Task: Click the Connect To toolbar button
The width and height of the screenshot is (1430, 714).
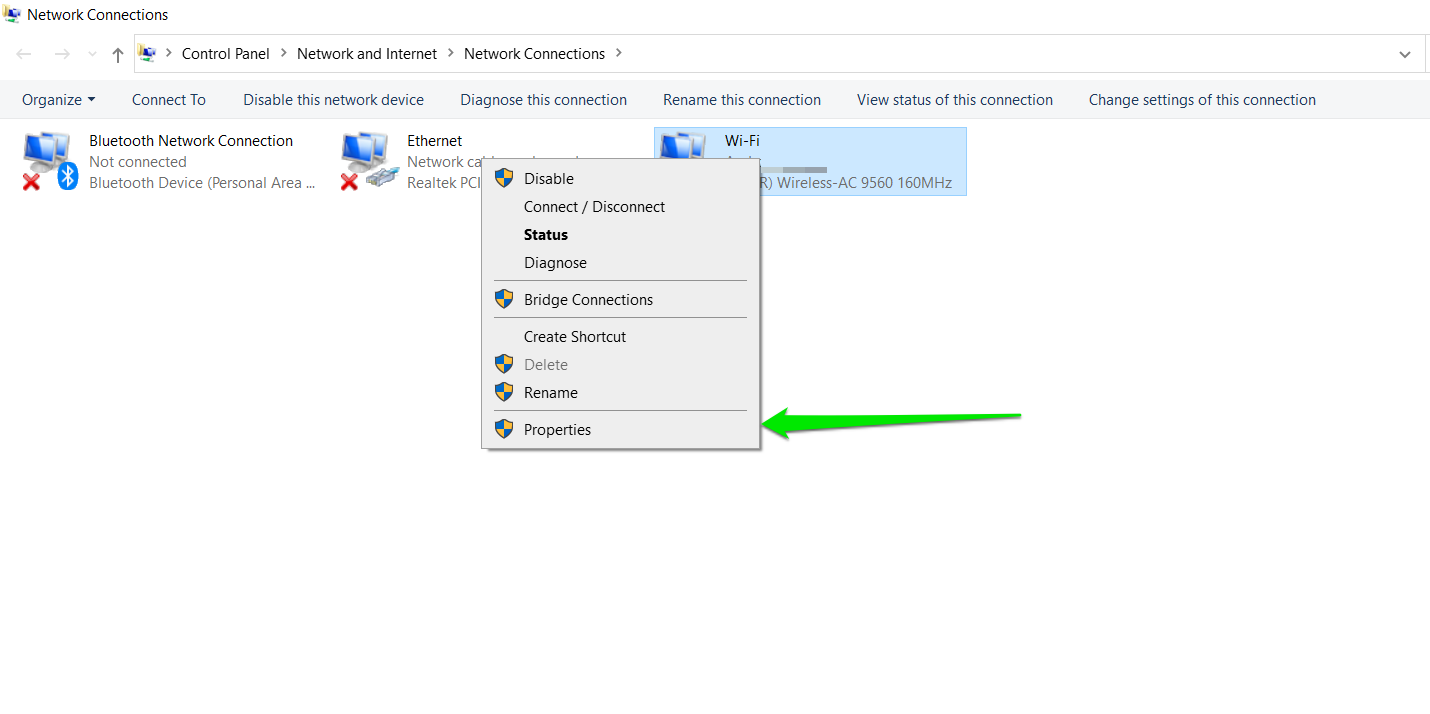Action: pos(169,100)
